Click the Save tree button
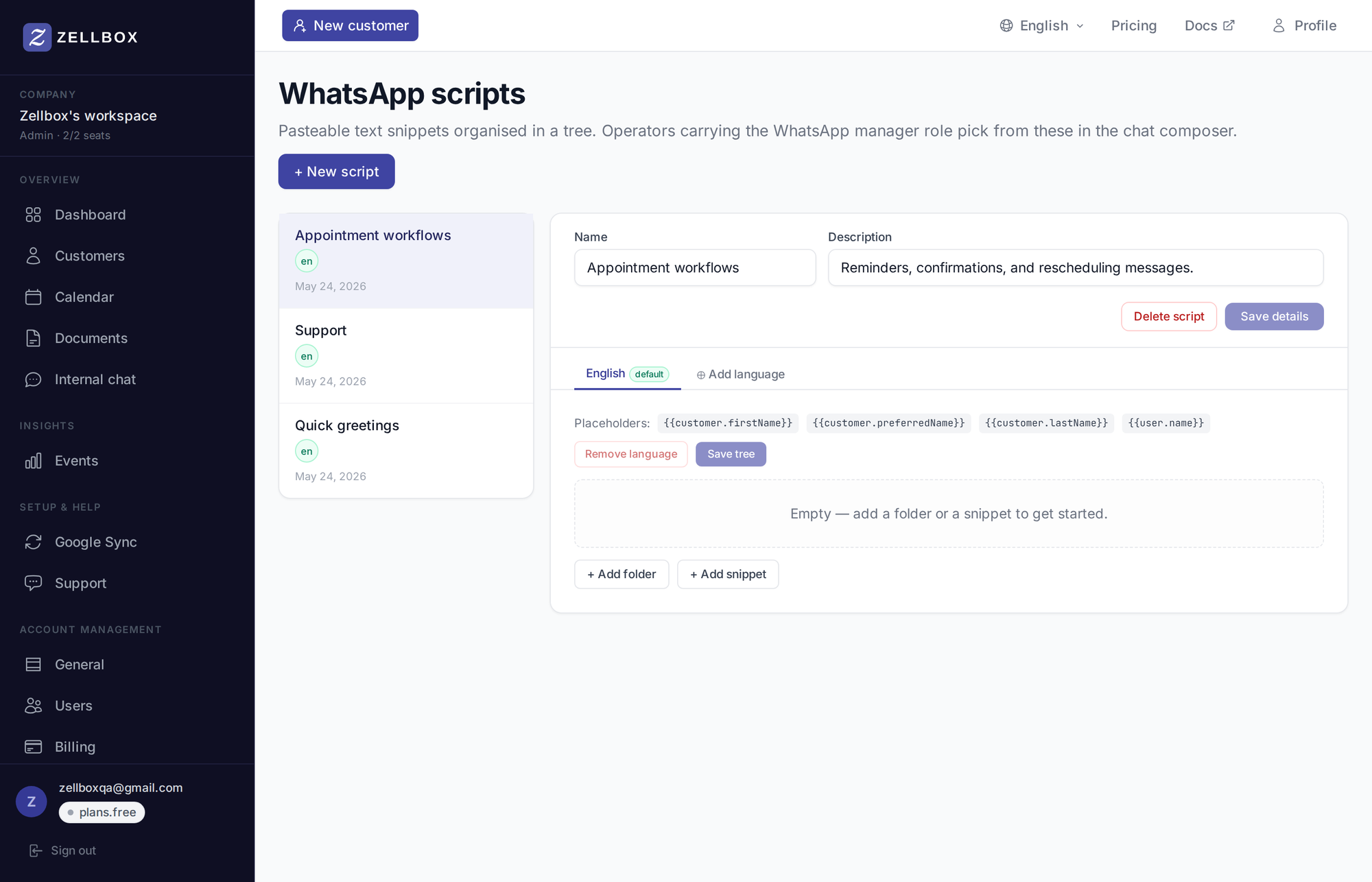This screenshot has width=1372, height=882. (x=731, y=454)
